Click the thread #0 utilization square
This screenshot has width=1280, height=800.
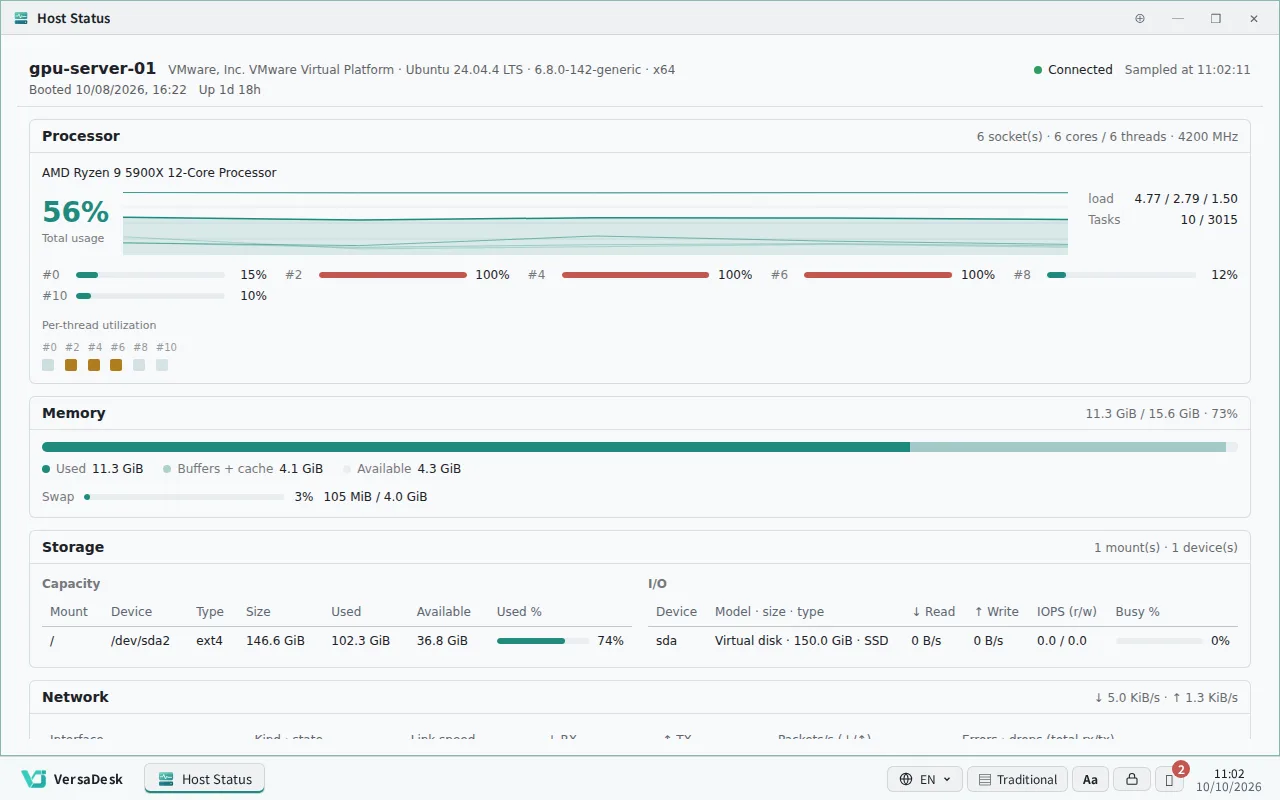click(48, 365)
